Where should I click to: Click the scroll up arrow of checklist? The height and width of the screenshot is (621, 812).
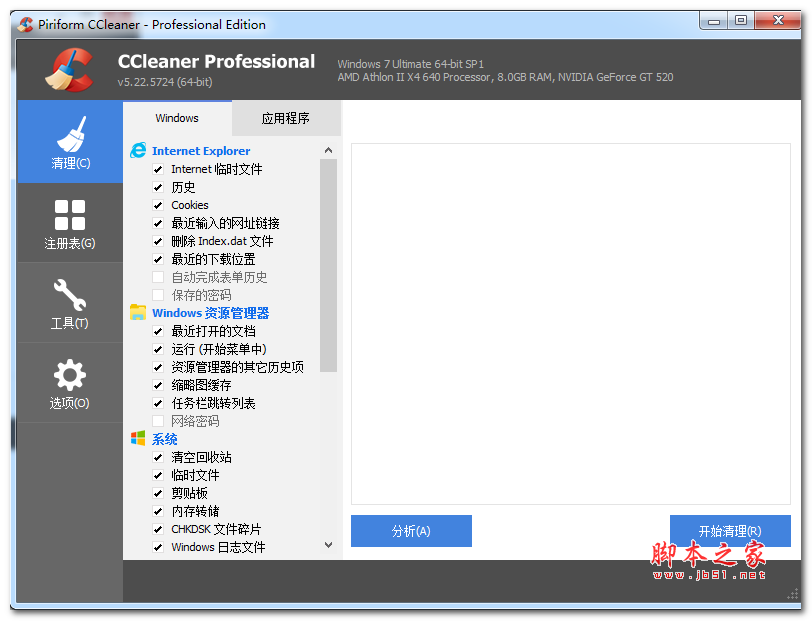[328, 150]
